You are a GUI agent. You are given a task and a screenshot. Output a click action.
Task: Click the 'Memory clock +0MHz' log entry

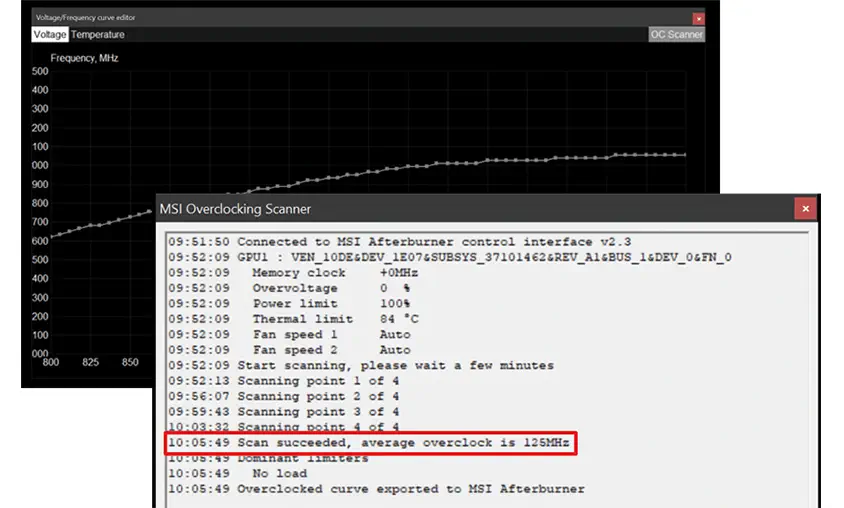coord(293,273)
